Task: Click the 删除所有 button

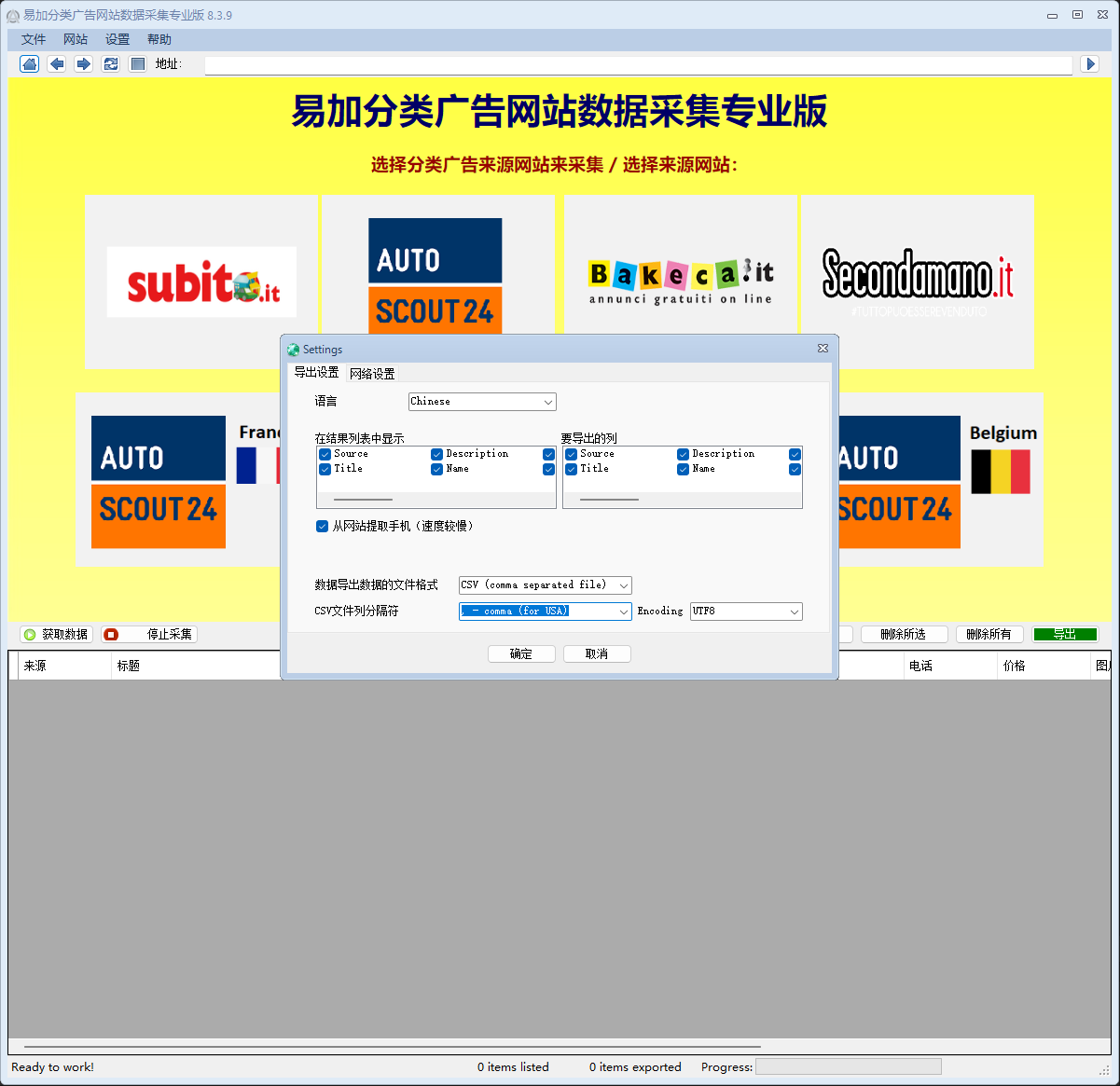Action: point(989,634)
